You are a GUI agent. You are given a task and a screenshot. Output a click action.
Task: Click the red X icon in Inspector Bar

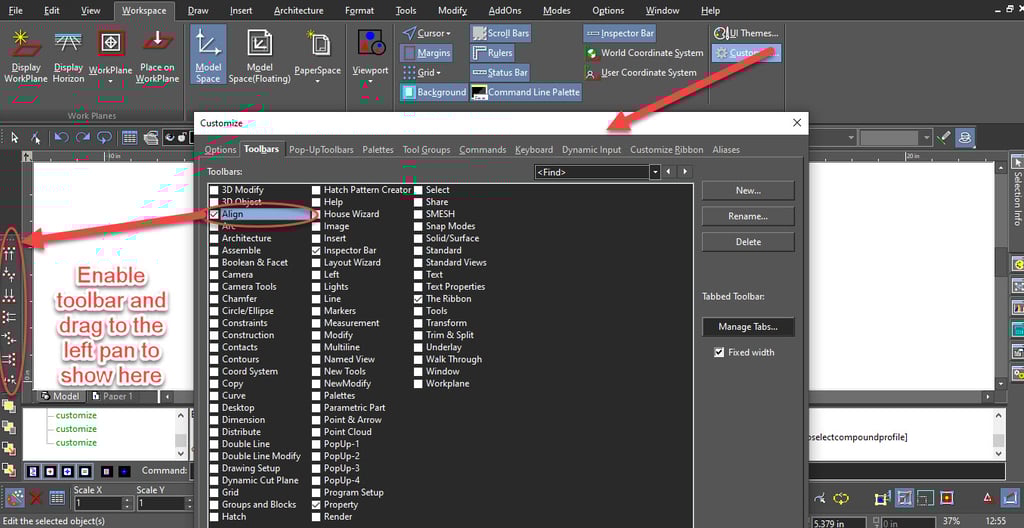click(x=36, y=499)
